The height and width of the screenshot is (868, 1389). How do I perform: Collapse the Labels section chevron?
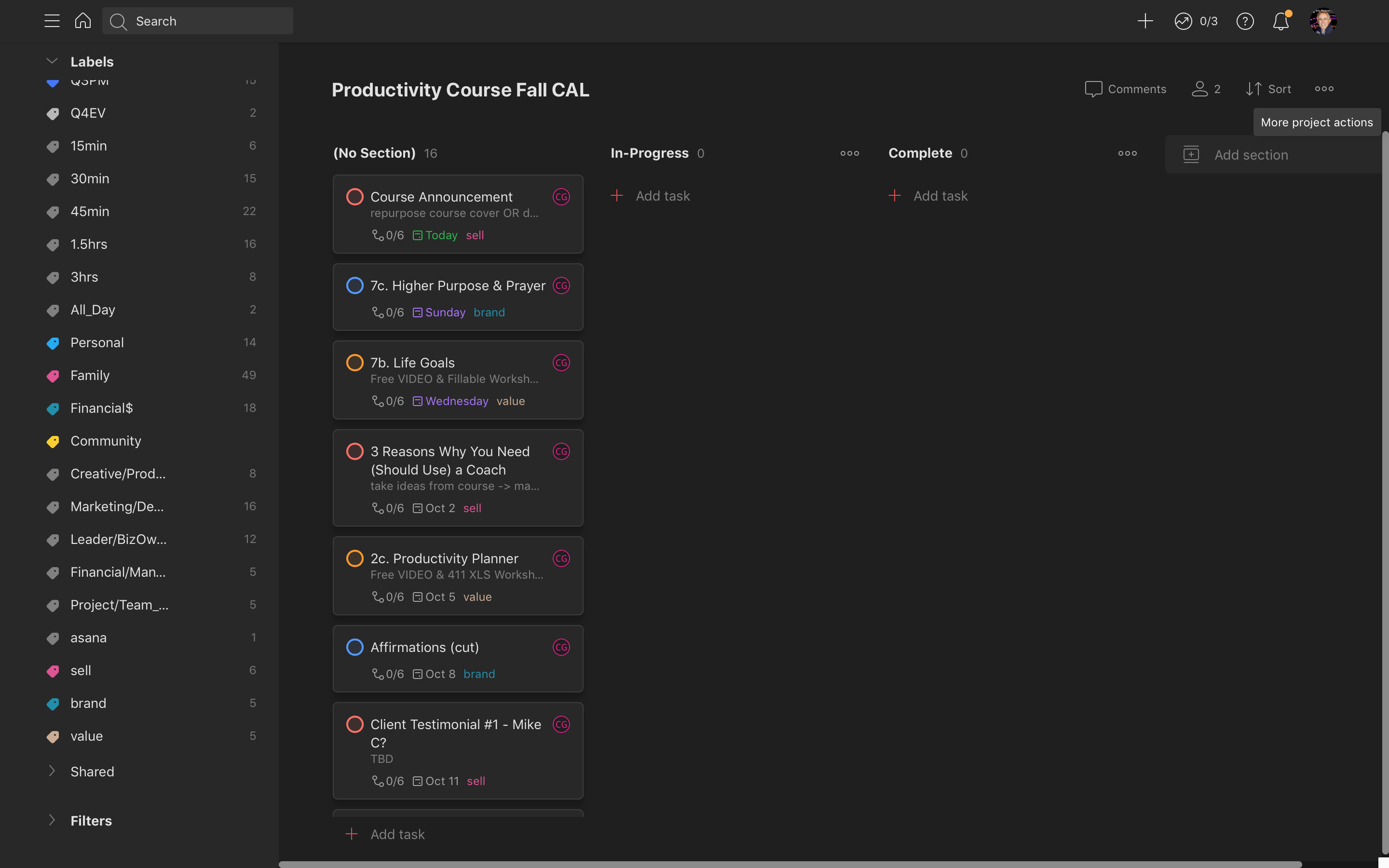[52, 61]
